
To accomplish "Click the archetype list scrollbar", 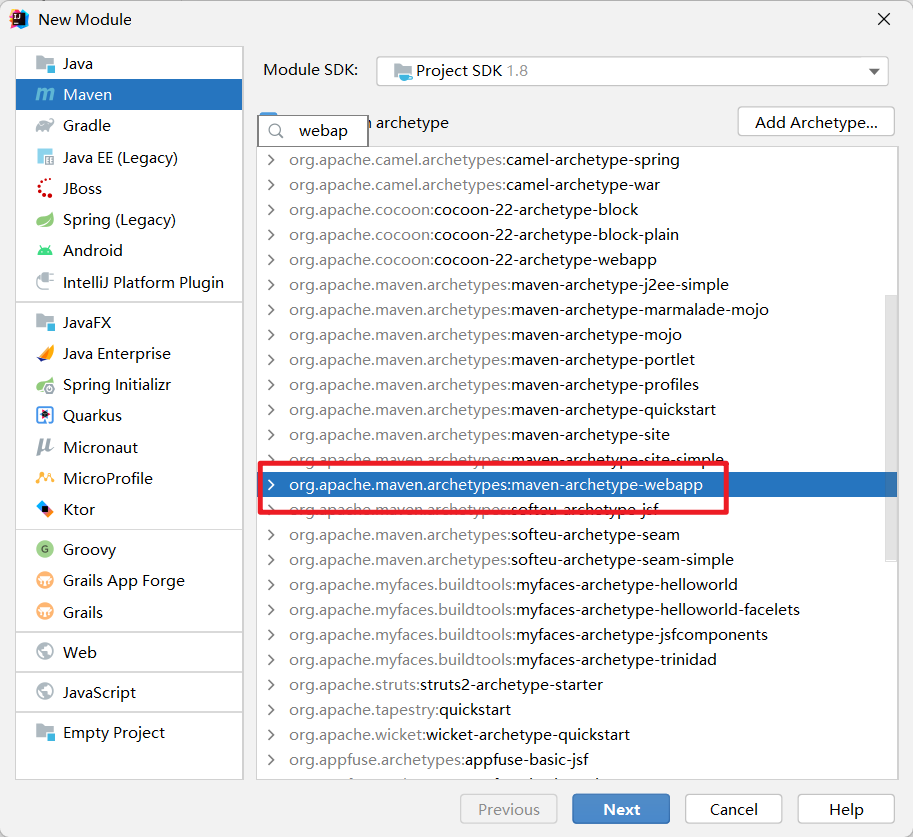I will pyautogui.click(x=890, y=428).
